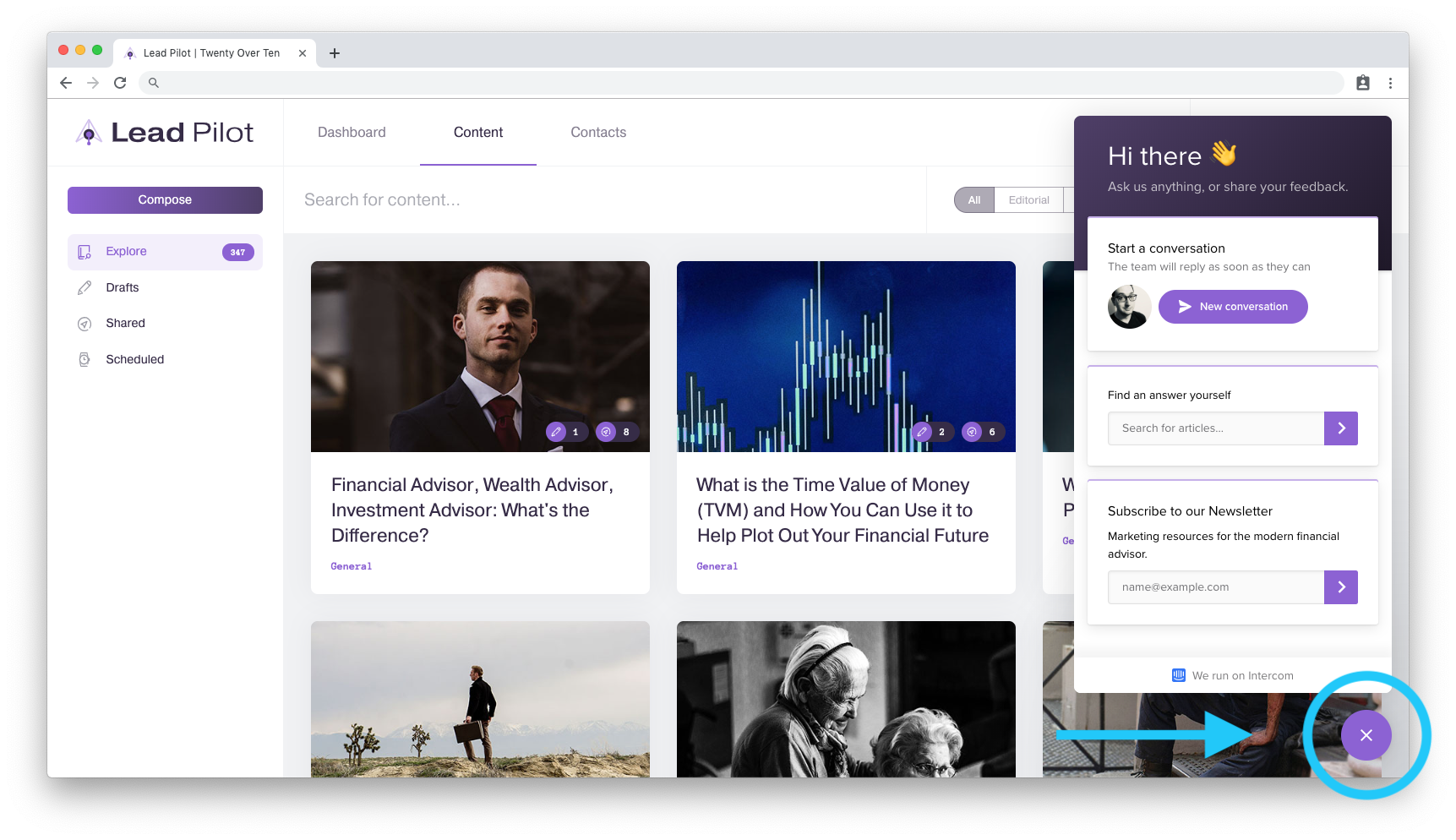Open the man with briefcase thumbnail

pyautogui.click(x=480, y=700)
